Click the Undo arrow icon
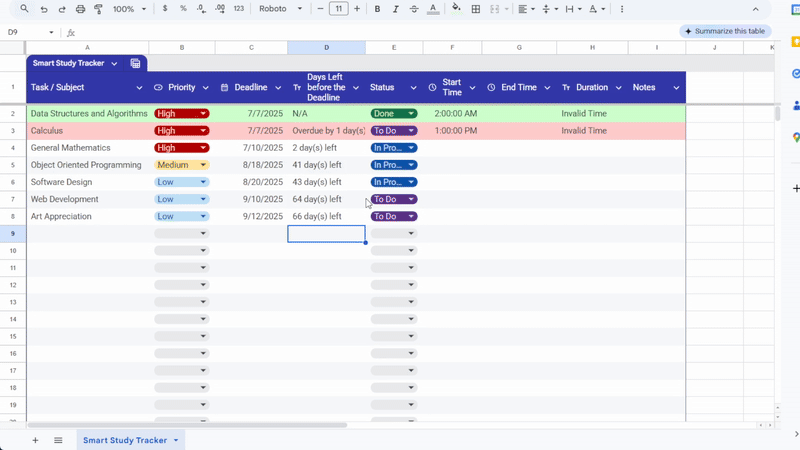The height and width of the screenshot is (450, 800). click(44, 9)
